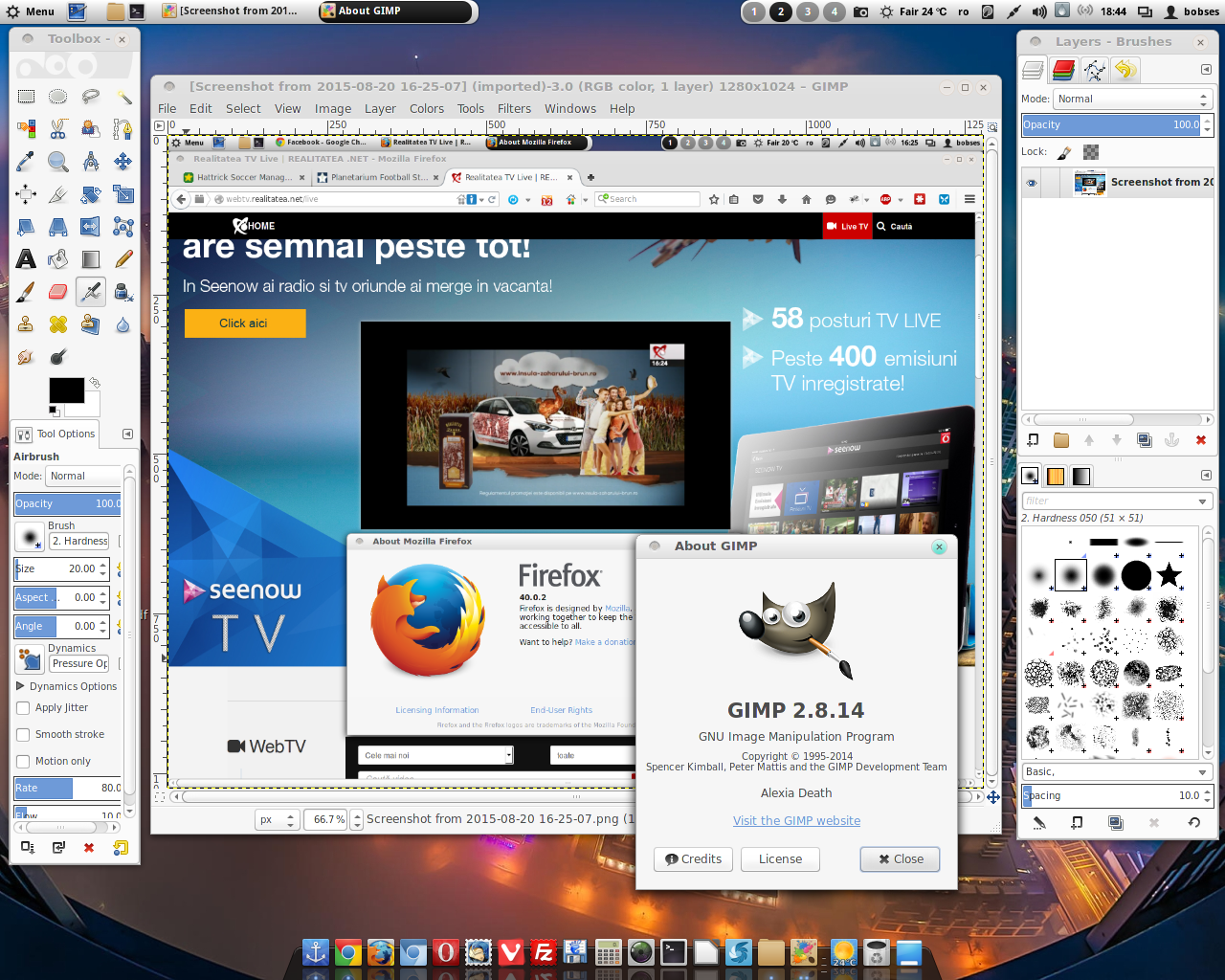Click the black foreground color swatch
The height and width of the screenshot is (980, 1225).
point(67,390)
